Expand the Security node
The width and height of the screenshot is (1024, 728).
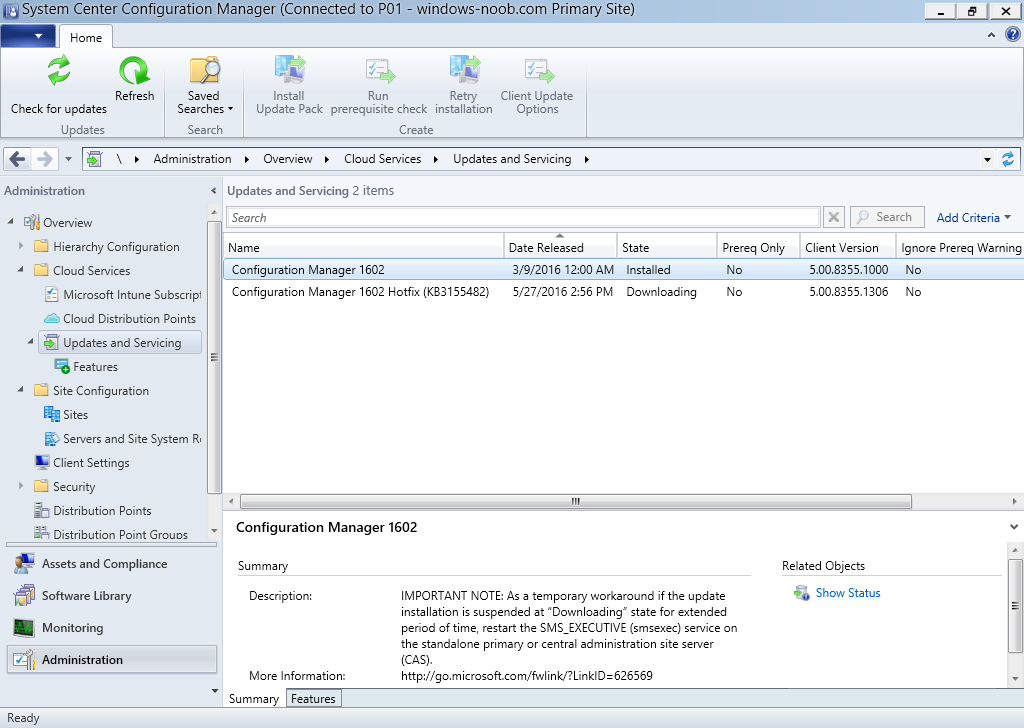point(21,486)
